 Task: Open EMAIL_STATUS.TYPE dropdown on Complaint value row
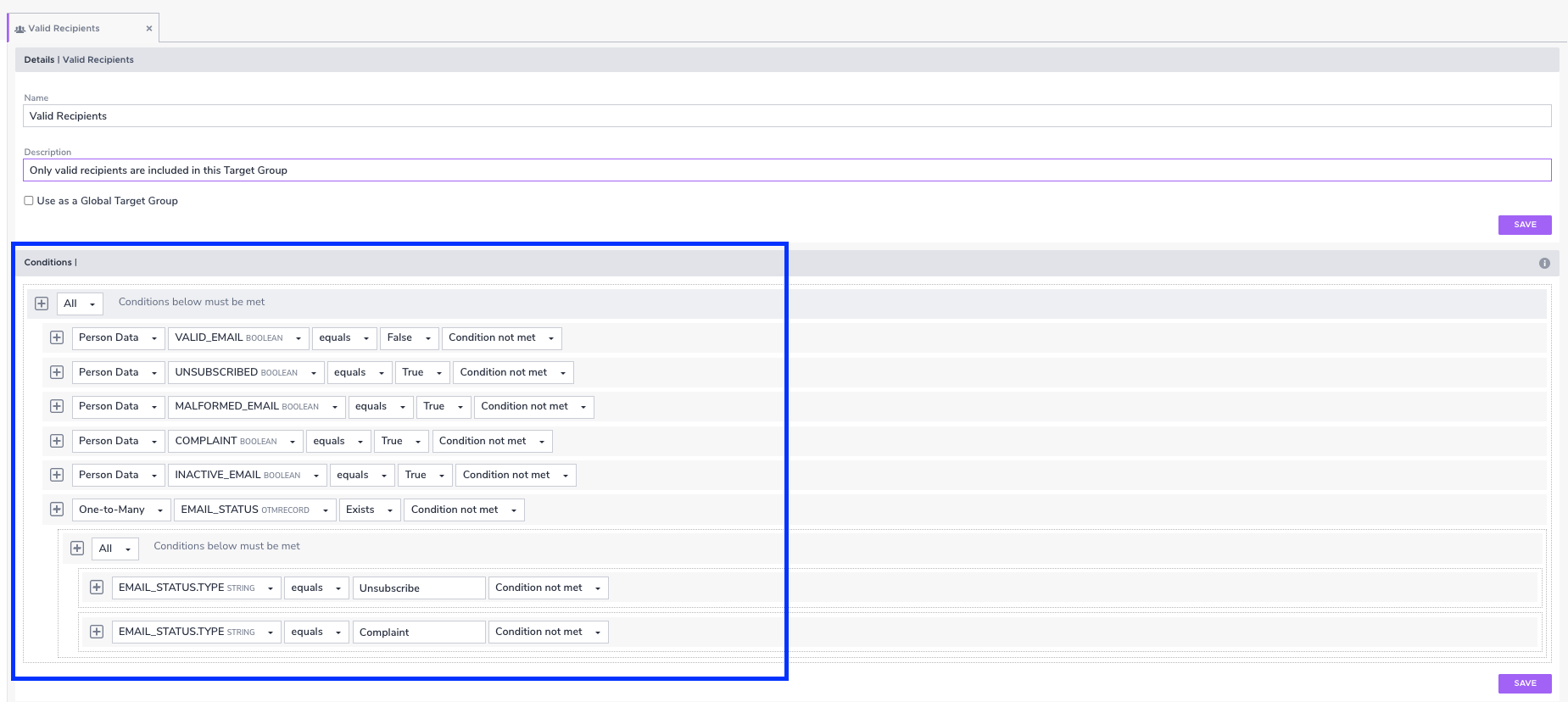tap(197, 632)
